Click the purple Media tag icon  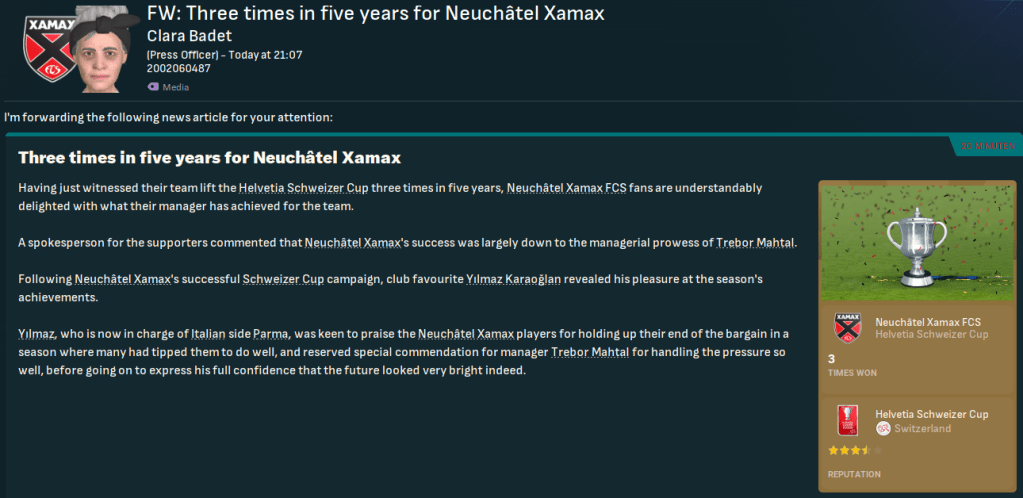point(152,87)
